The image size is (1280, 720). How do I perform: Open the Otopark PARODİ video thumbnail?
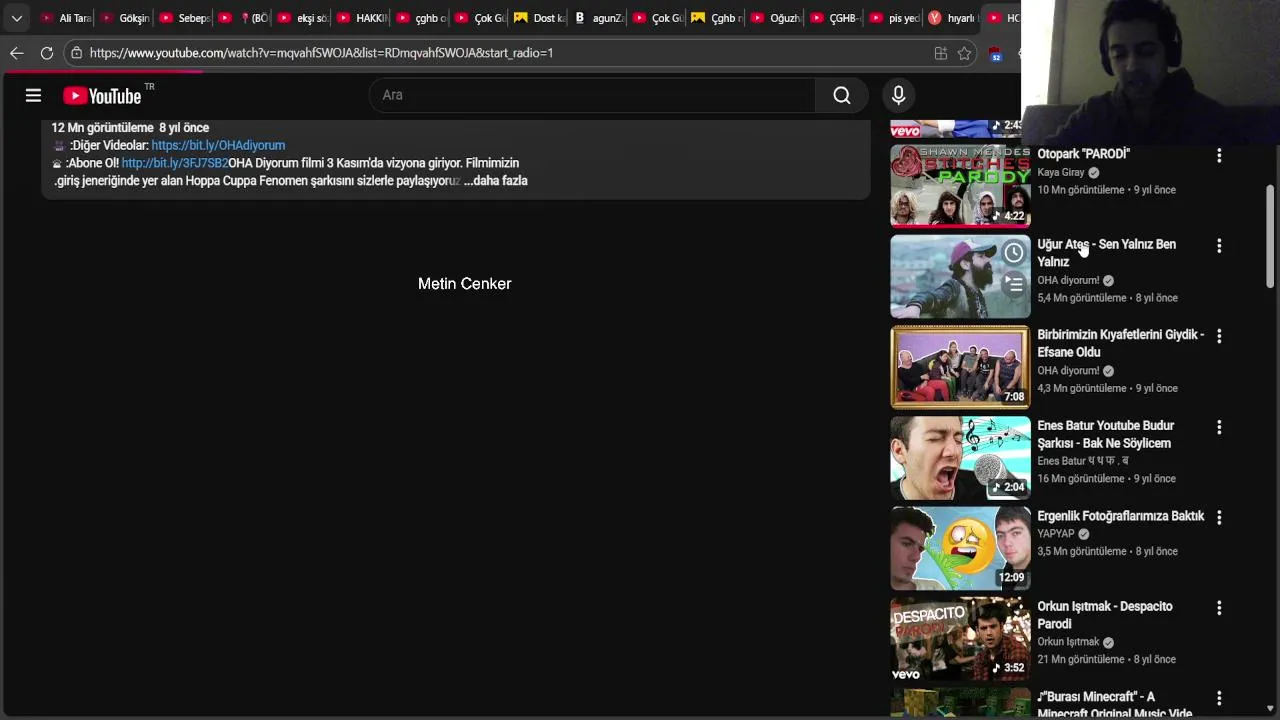[x=960, y=186]
